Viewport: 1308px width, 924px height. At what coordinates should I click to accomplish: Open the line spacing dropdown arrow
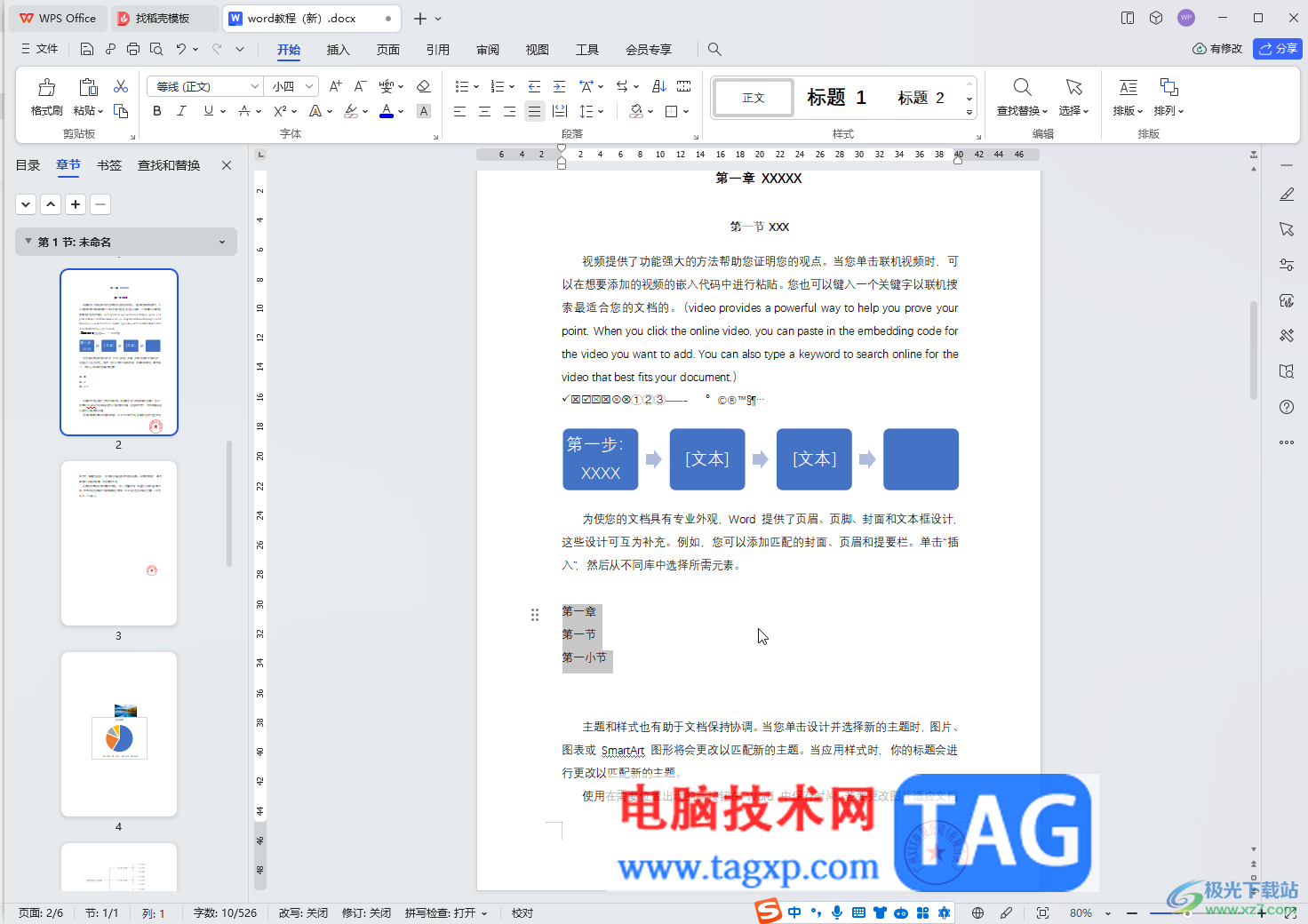click(602, 111)
